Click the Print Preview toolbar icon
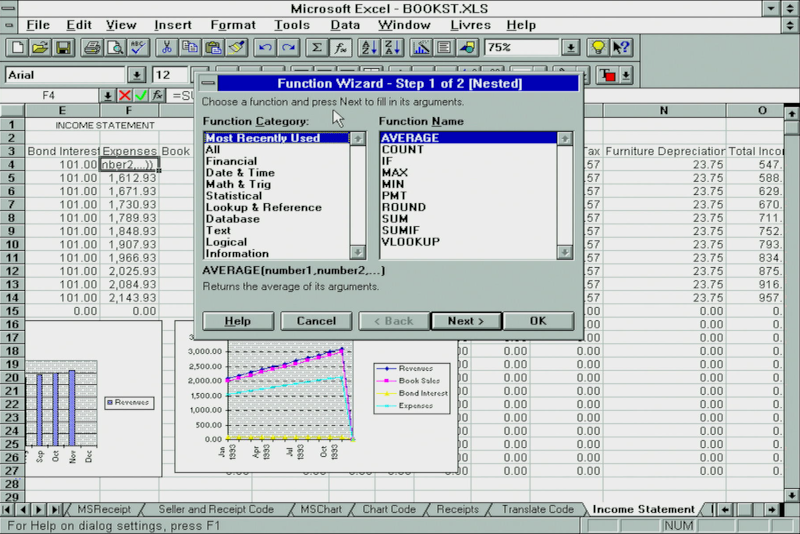 [115, 47]
